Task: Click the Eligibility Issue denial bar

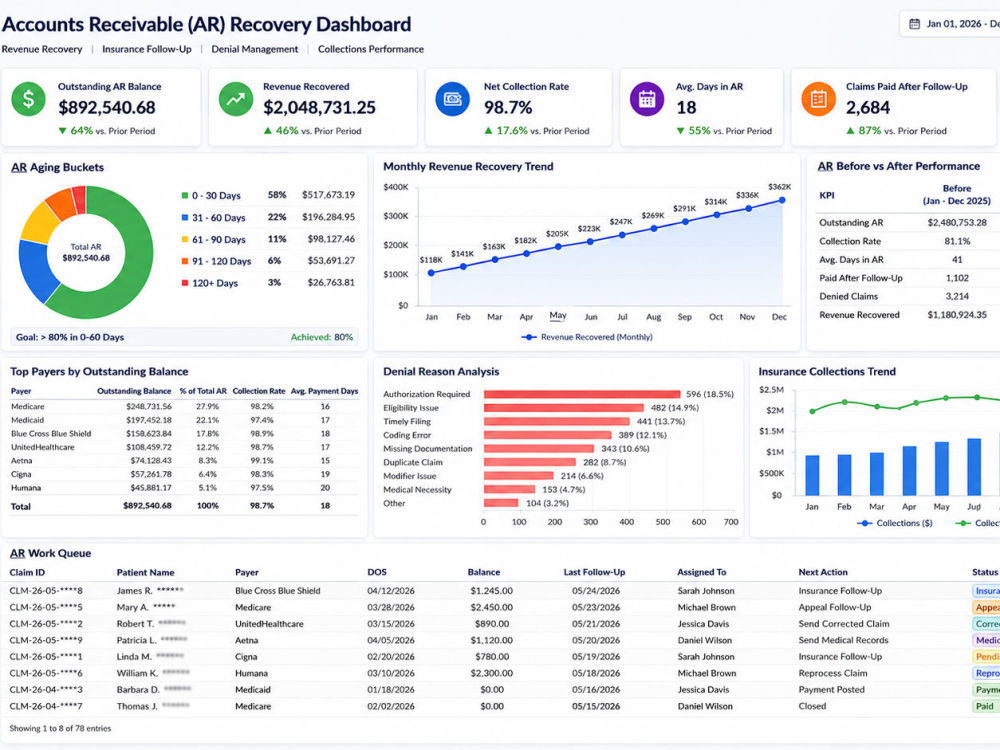Action: coord(564,408)
